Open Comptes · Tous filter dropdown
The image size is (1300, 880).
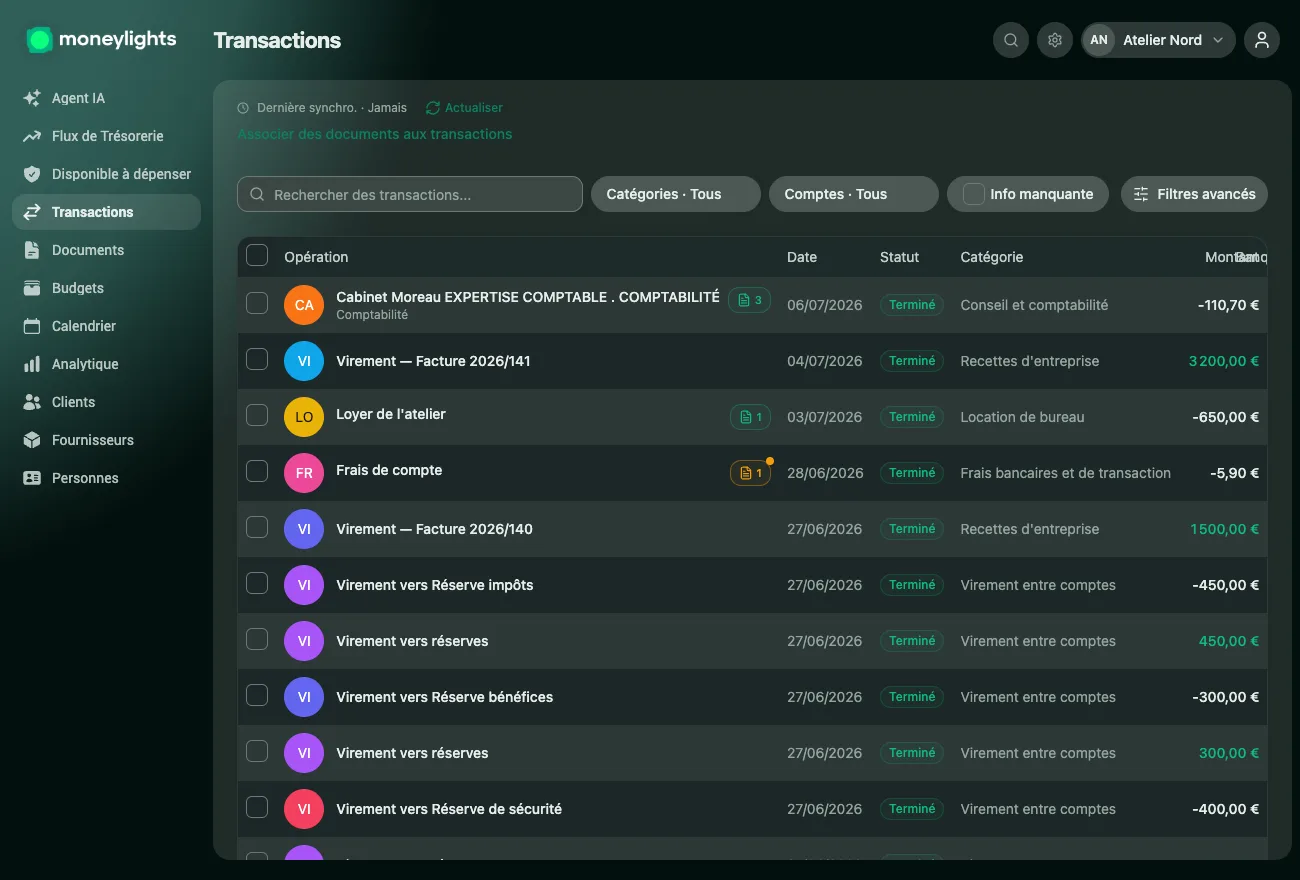tap(853, 194)
